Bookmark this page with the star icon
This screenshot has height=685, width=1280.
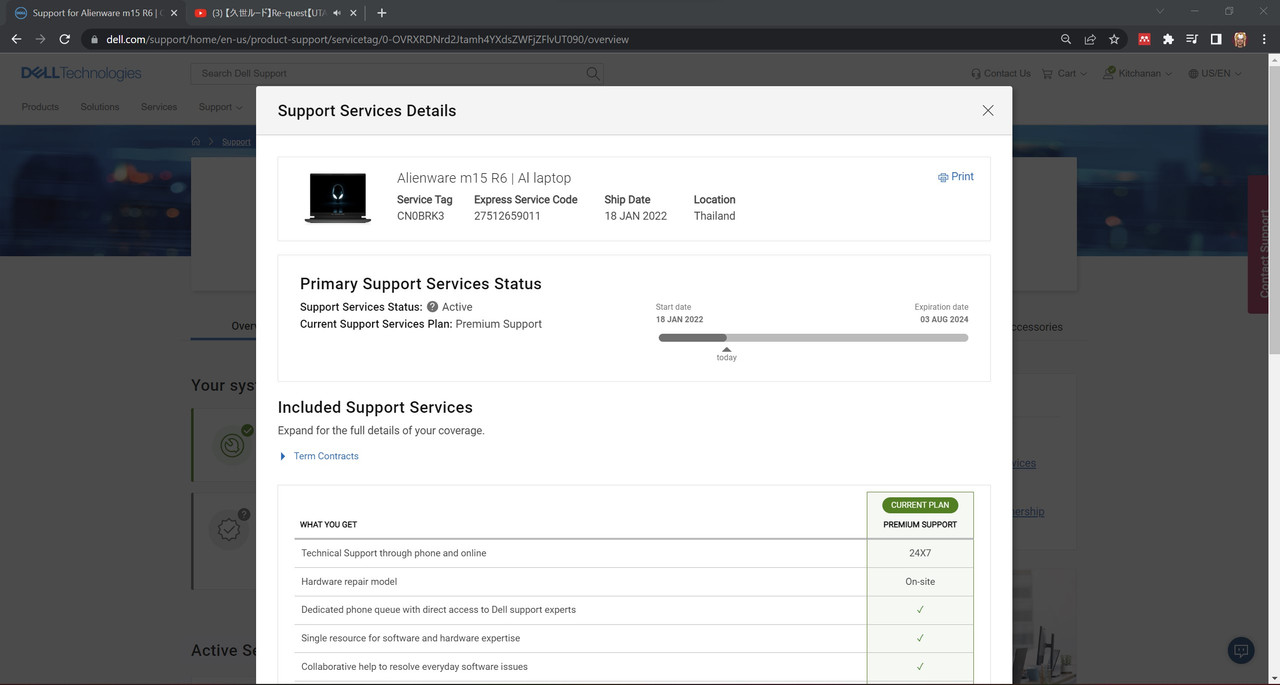(x=1114, y=39)
